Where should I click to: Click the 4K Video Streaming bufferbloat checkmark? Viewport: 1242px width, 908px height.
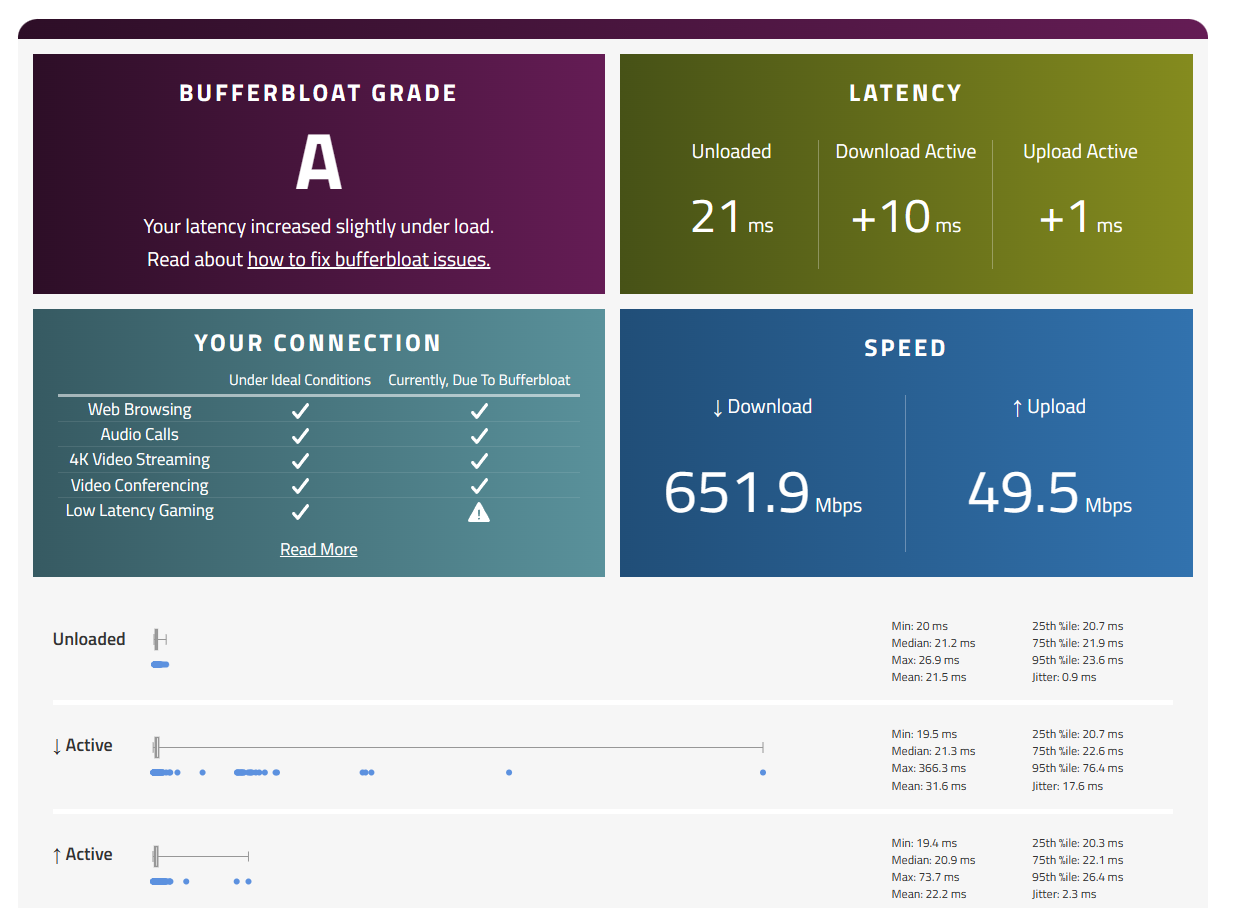(x=479, y=460)
